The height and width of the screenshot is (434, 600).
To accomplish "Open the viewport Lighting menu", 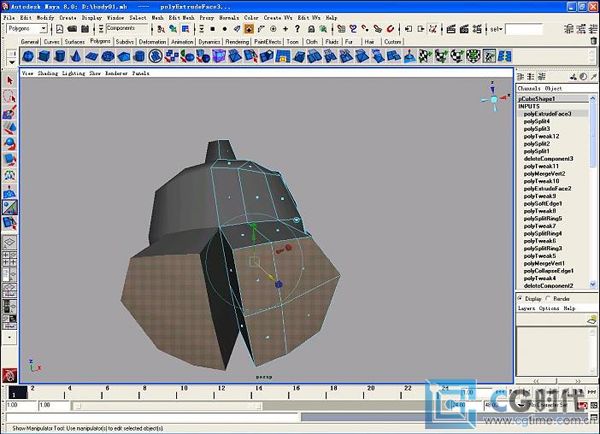I will (x=73, y=73).
